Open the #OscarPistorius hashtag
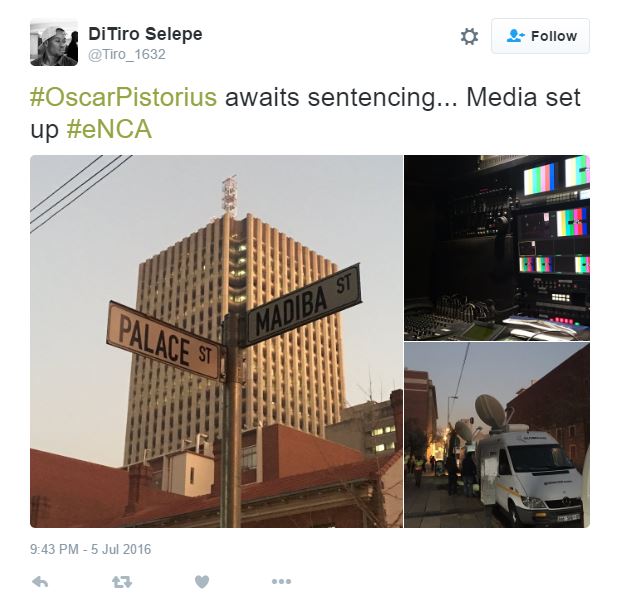Screen dimensions: 621x599 click(124, 97)
